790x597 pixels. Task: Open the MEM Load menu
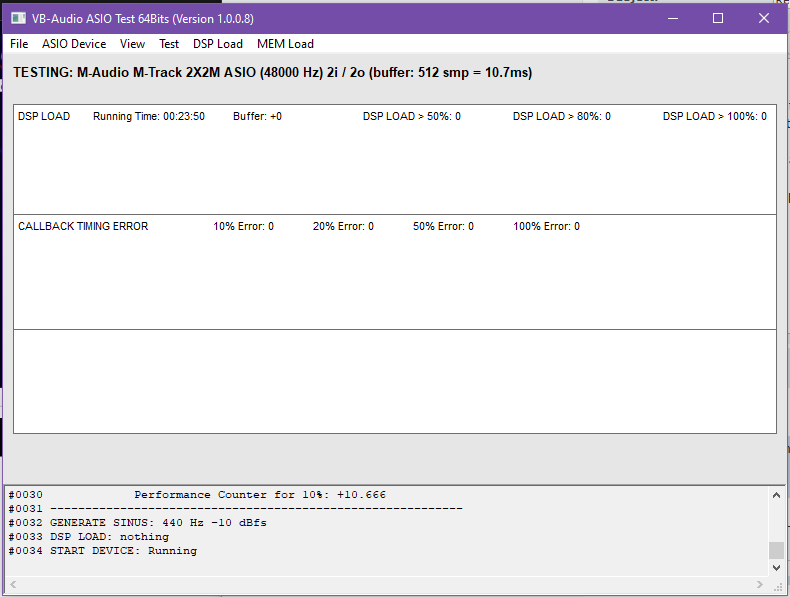pos(286,44)
